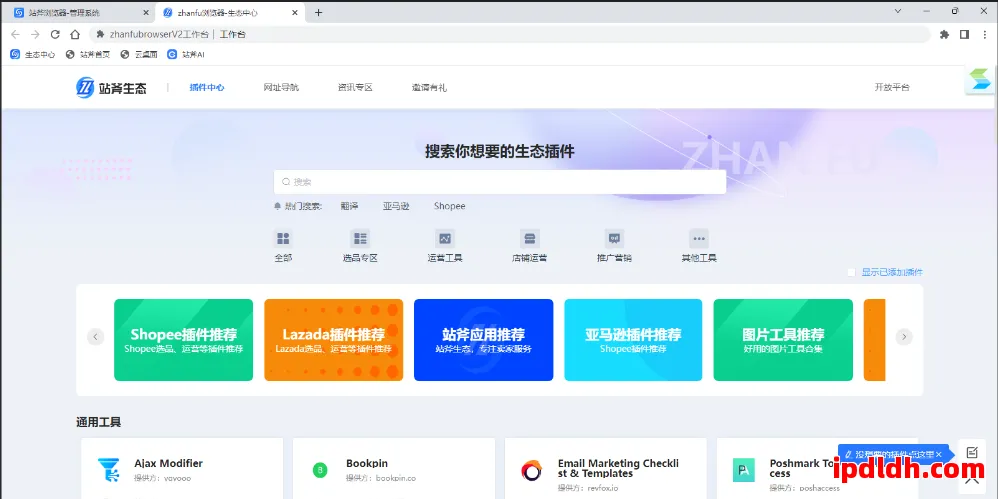Image resolution: width=998 pixels, height=499 pixels.
Task: Click the green-blue floating widget icon at top right
Action: tap(980, 80)
